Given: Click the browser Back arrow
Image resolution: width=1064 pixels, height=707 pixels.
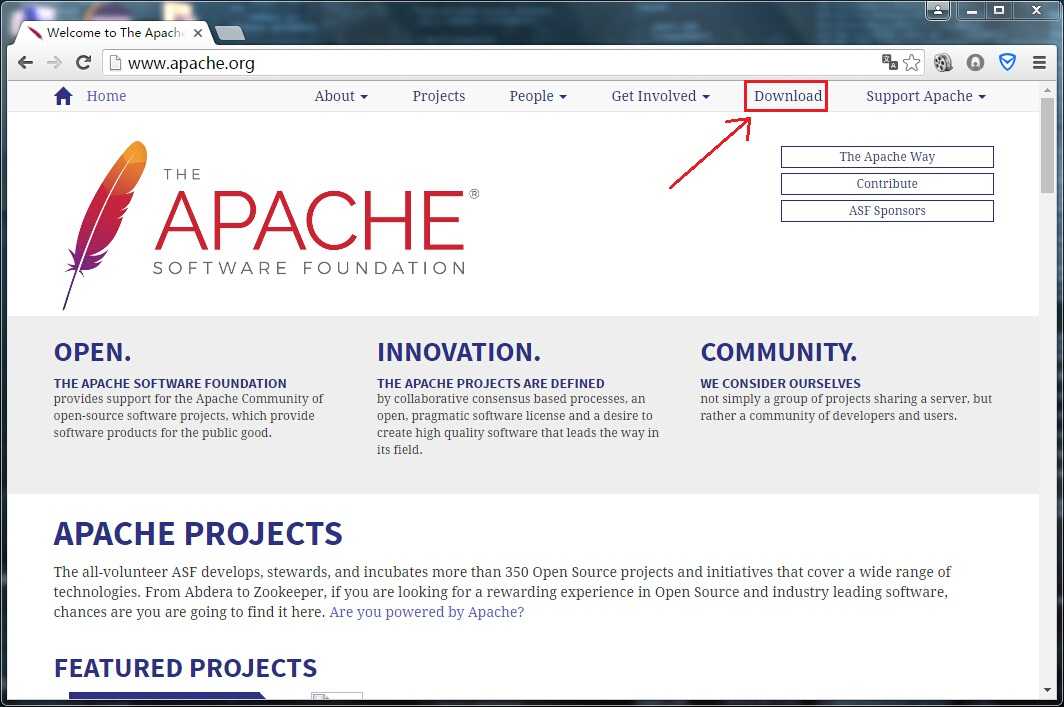Looking at the screenshot, I should coord(26,63).
